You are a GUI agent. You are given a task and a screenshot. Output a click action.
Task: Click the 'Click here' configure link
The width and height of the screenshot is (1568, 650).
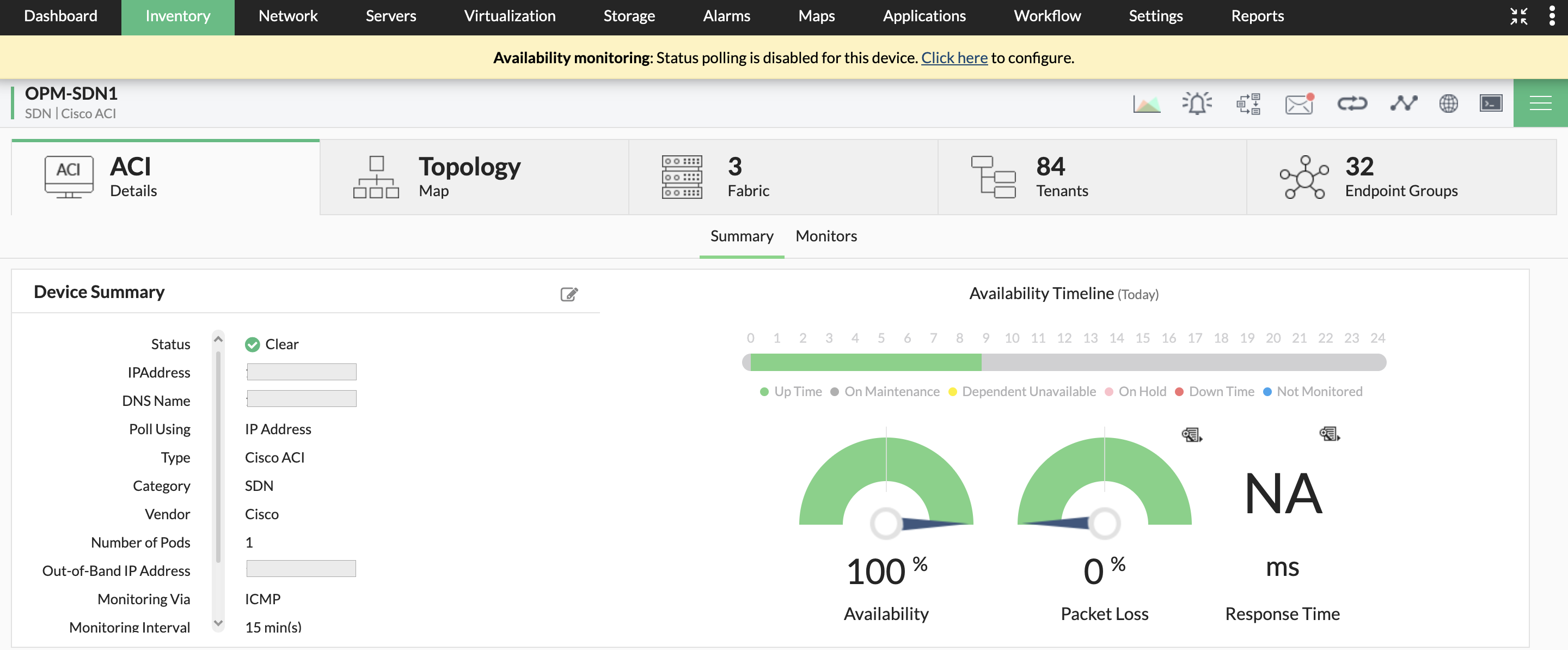pyautogui.click(x=954, y=58)
